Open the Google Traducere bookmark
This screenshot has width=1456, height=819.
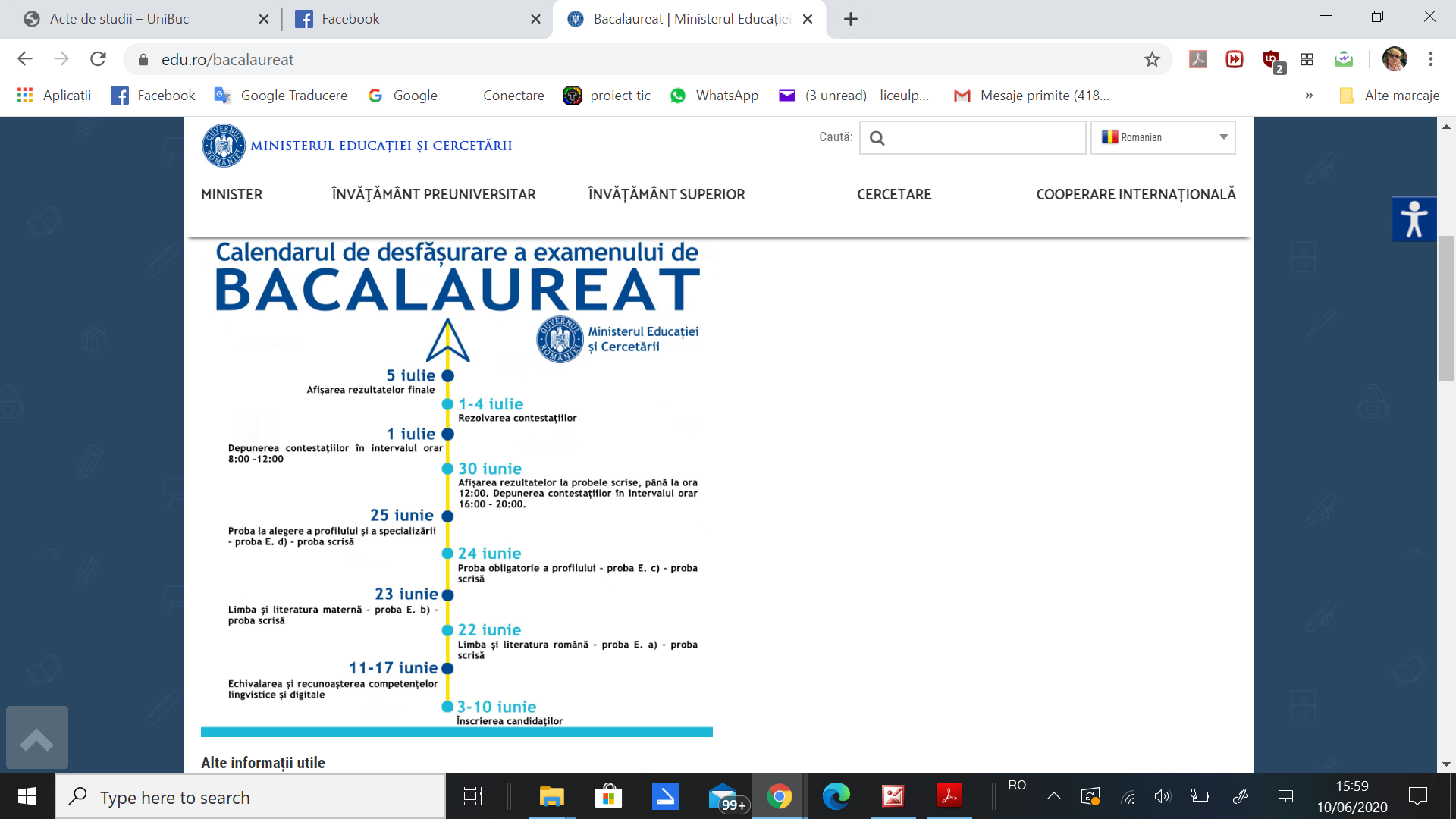click(281, 96)
